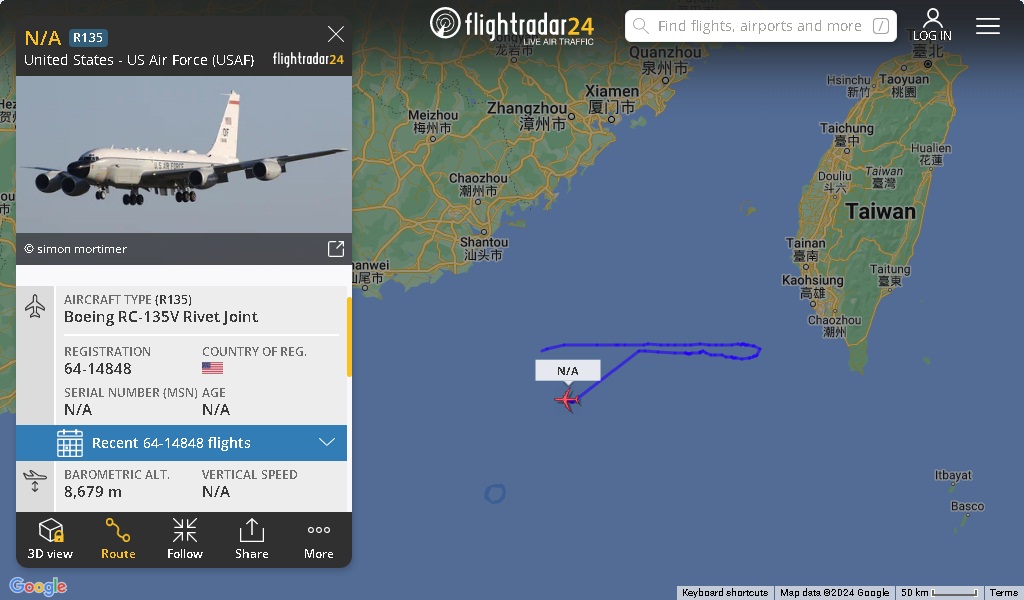Open the hamburger main menu

[x=987, y=26]
